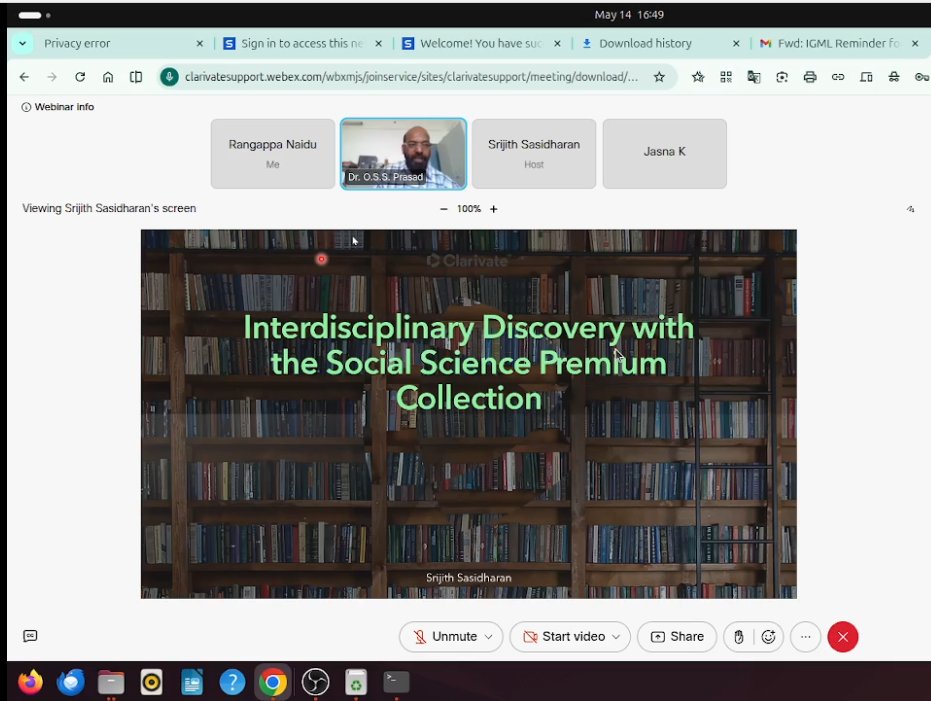Switch to the Download history tab
This screenshot has height=701, width=931.
coord(645,43)
